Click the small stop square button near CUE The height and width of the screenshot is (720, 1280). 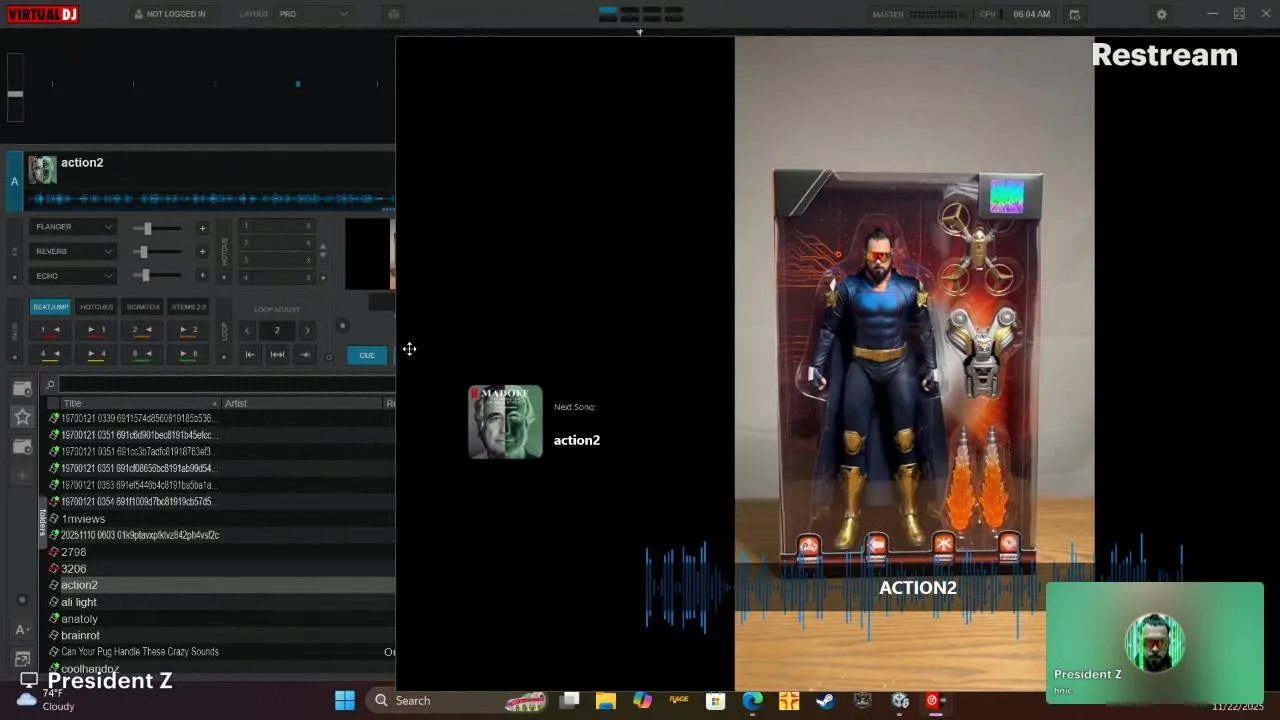coord(342,325)
